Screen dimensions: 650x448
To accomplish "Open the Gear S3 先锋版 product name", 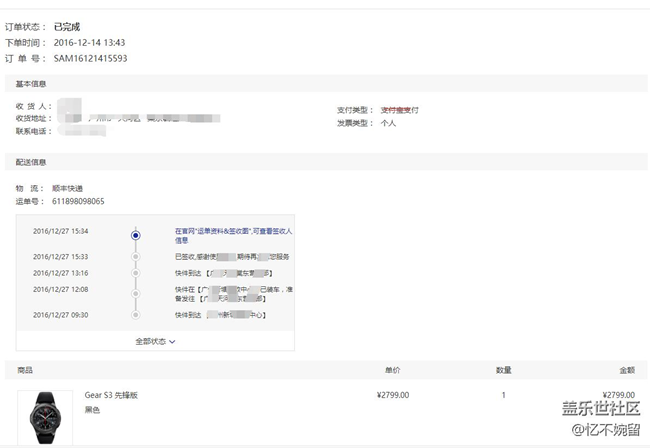I will click(x=110, y=395).
